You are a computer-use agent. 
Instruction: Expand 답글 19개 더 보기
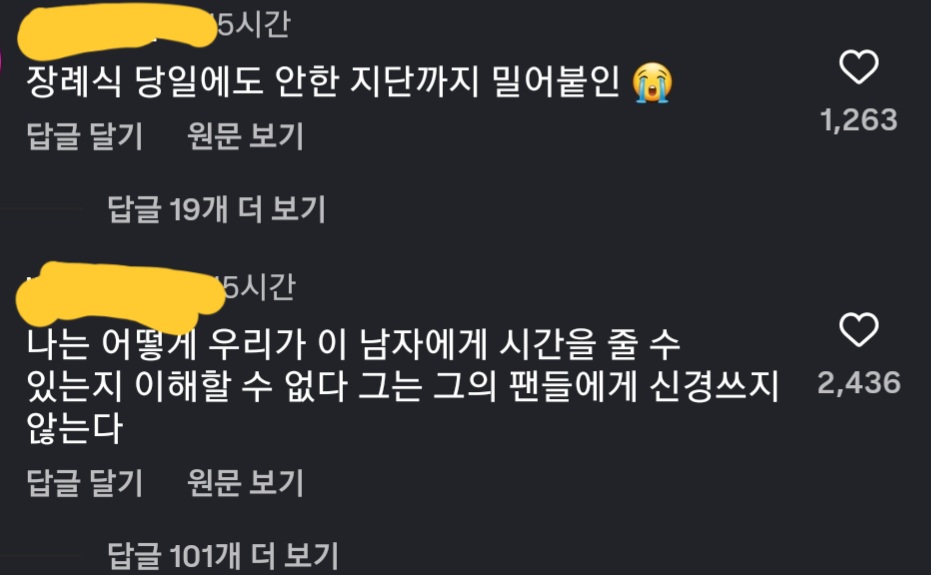pyautogui.click(x=217, y=209)
